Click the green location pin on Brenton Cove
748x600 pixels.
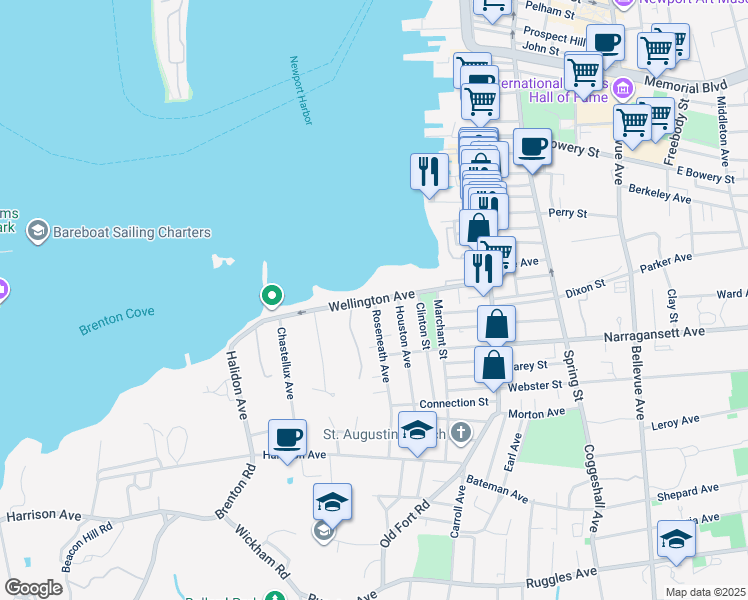click(x=272, y=296)
